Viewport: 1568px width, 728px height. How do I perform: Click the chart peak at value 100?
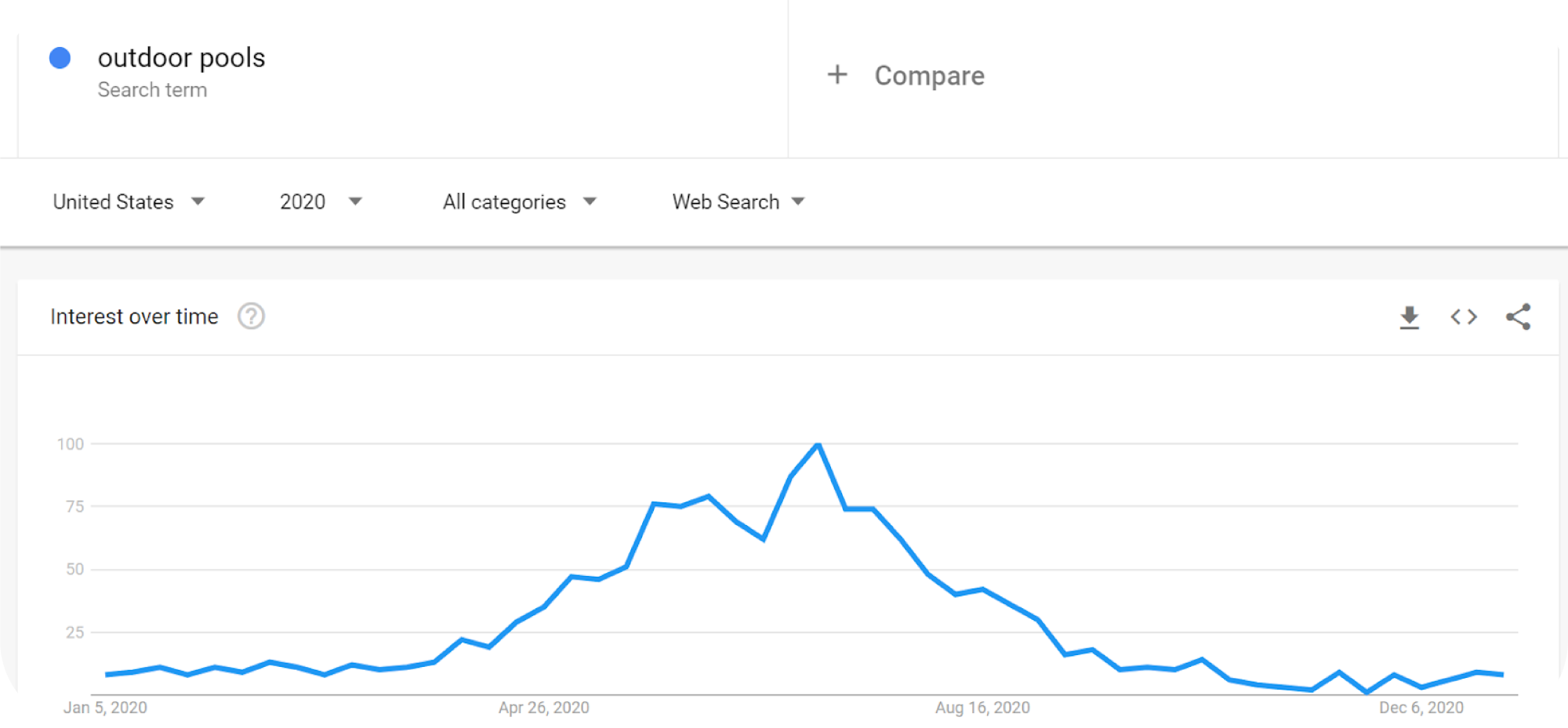tap(818, 445)
